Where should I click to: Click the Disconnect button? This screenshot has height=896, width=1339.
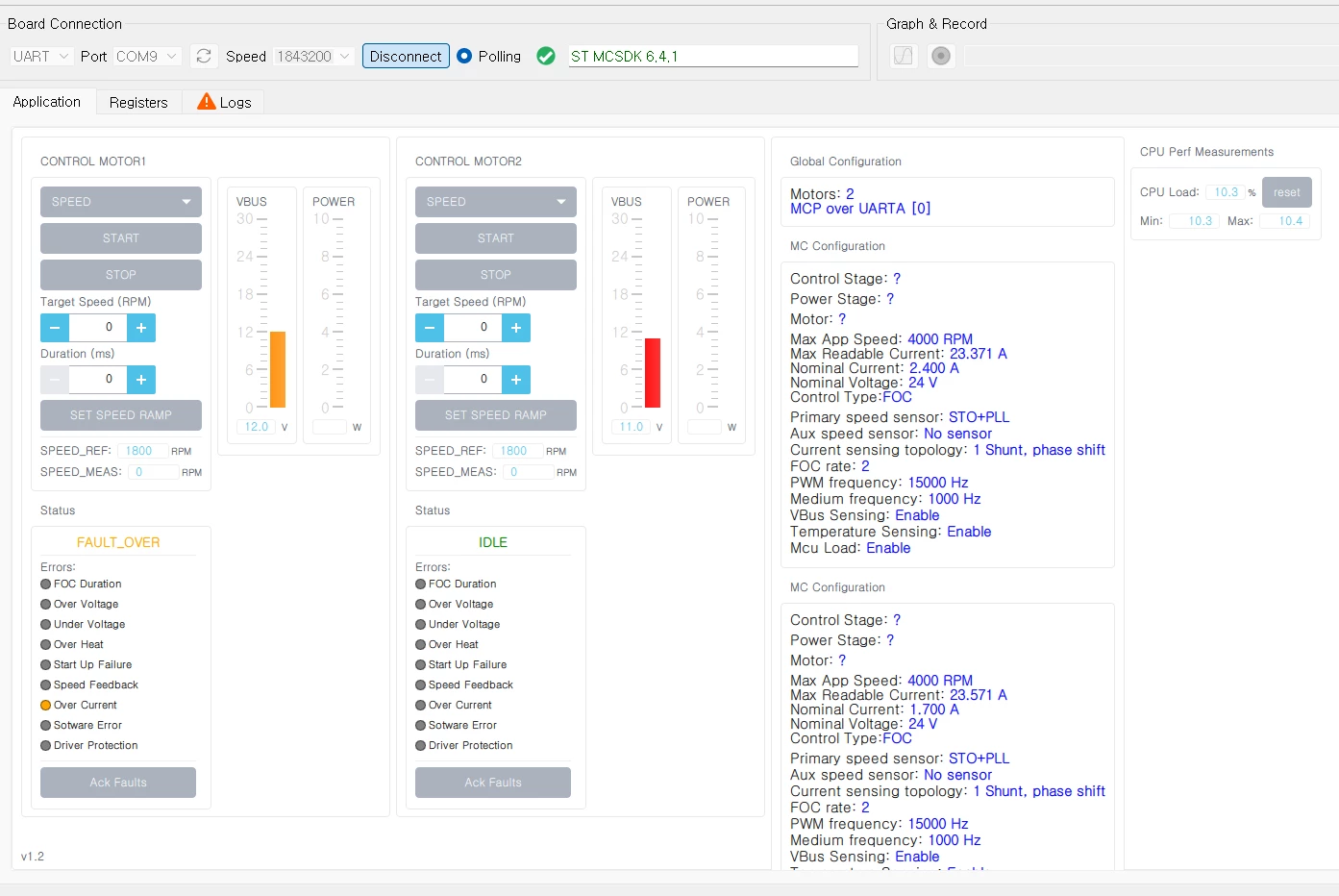pyautogui.click(x=406, y=56)
